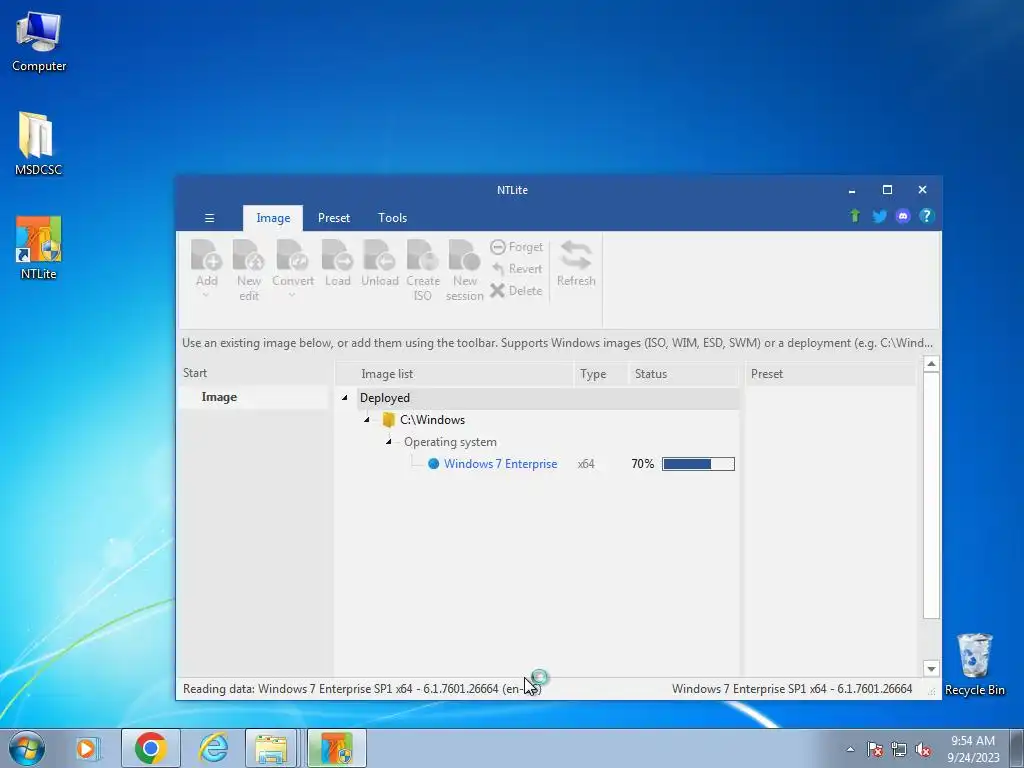Click the 70% loading progress bar
The width and height of the screenshot is (1024, 768).
698,464
